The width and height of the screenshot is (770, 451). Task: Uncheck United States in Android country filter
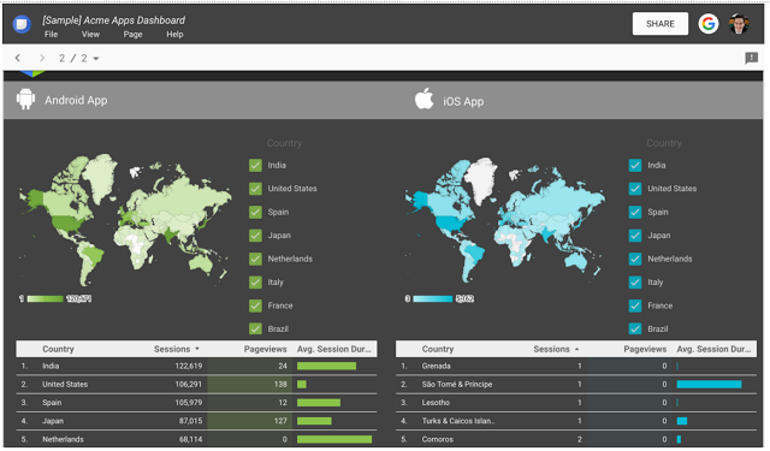255,189
